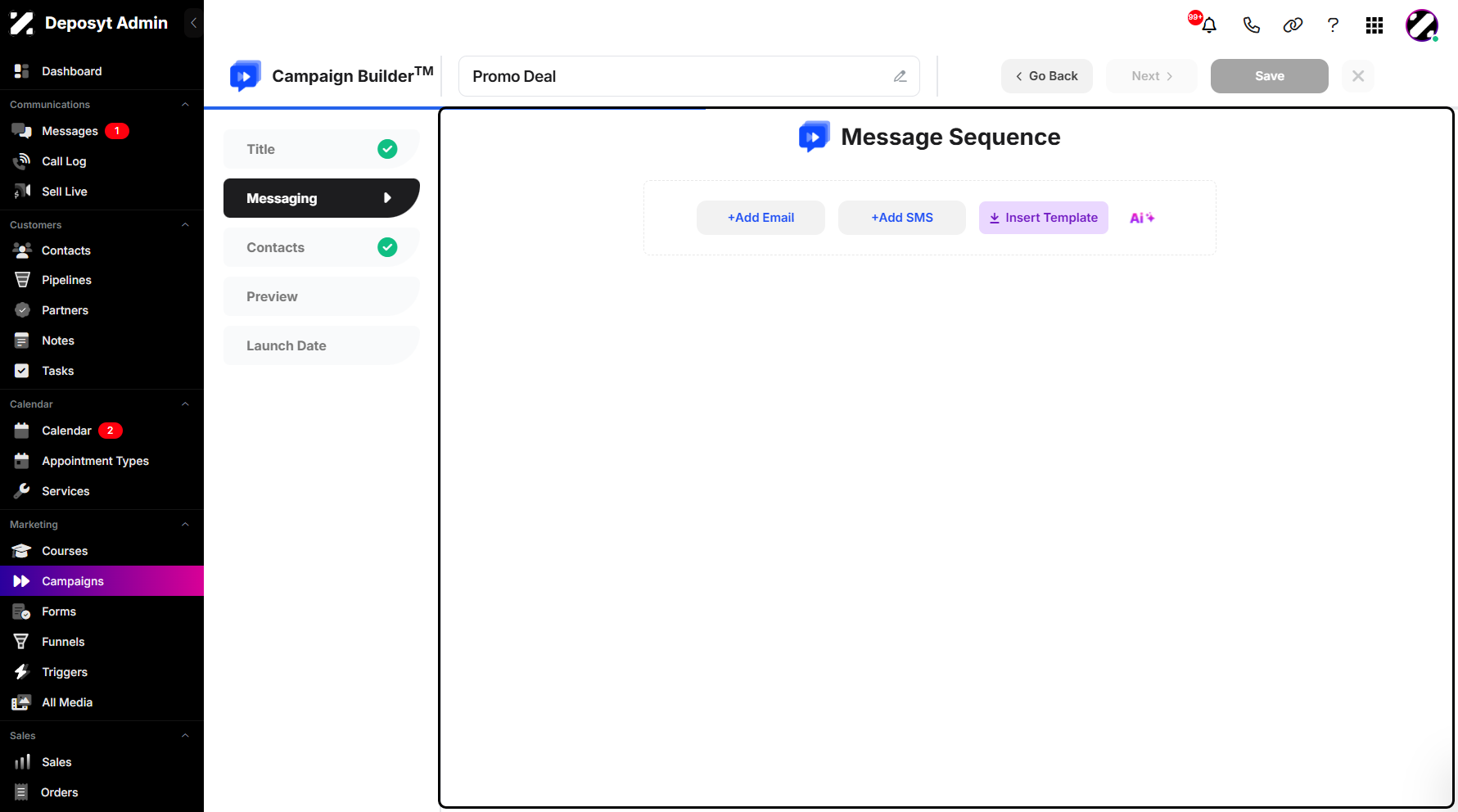This screenshot has width=1458, height=812.
Task: Open Forms in sidebar
Action: point(102,611)
